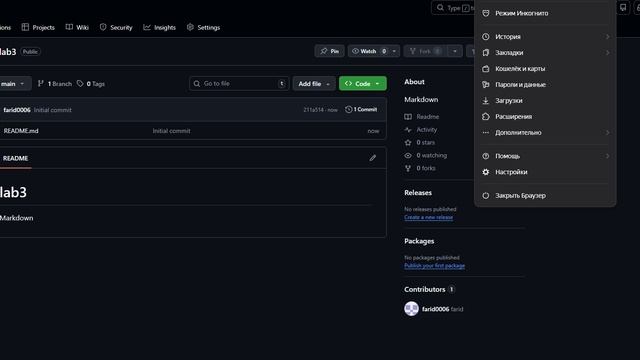Screen dimensions: 640x360
Task: Open farid0006 contributor name link
Action: tap(436, 309)
